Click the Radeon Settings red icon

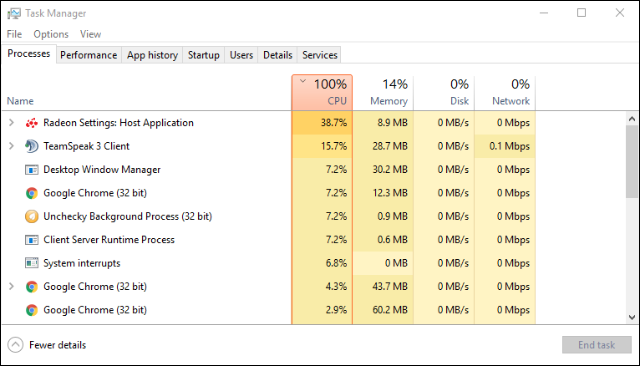31,123
